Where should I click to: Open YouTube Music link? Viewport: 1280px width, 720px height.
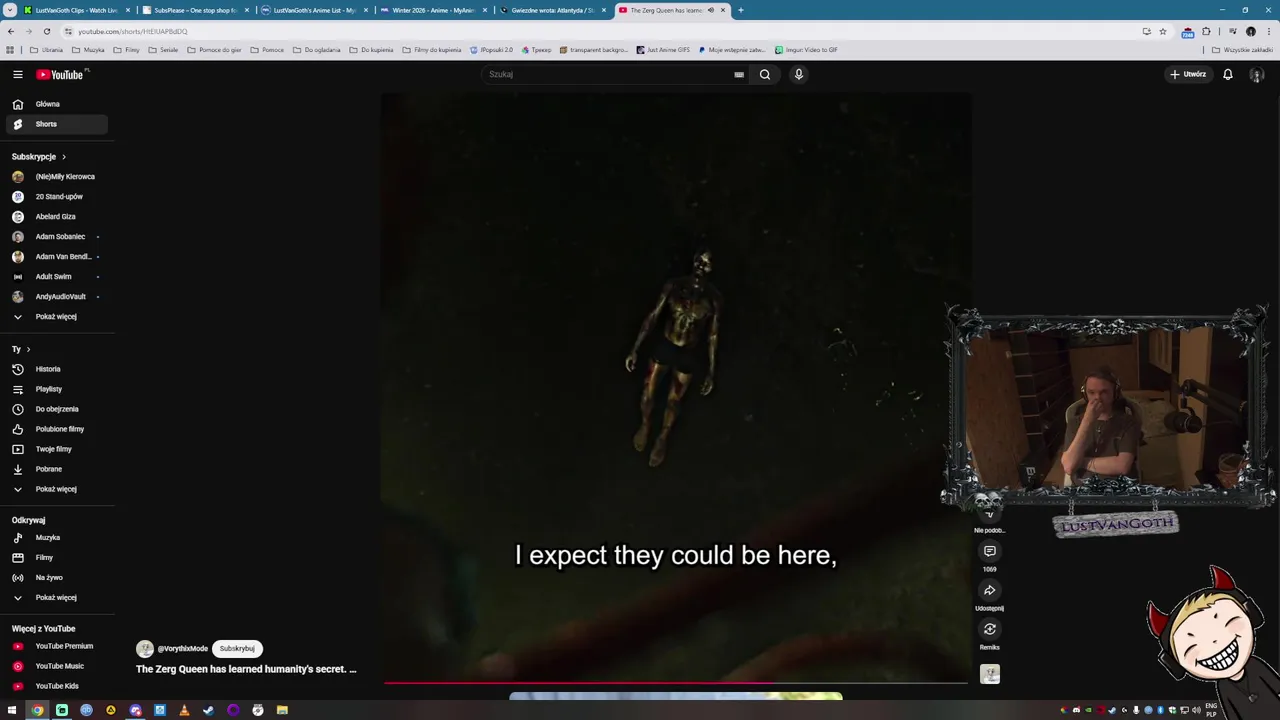(59, 666)
